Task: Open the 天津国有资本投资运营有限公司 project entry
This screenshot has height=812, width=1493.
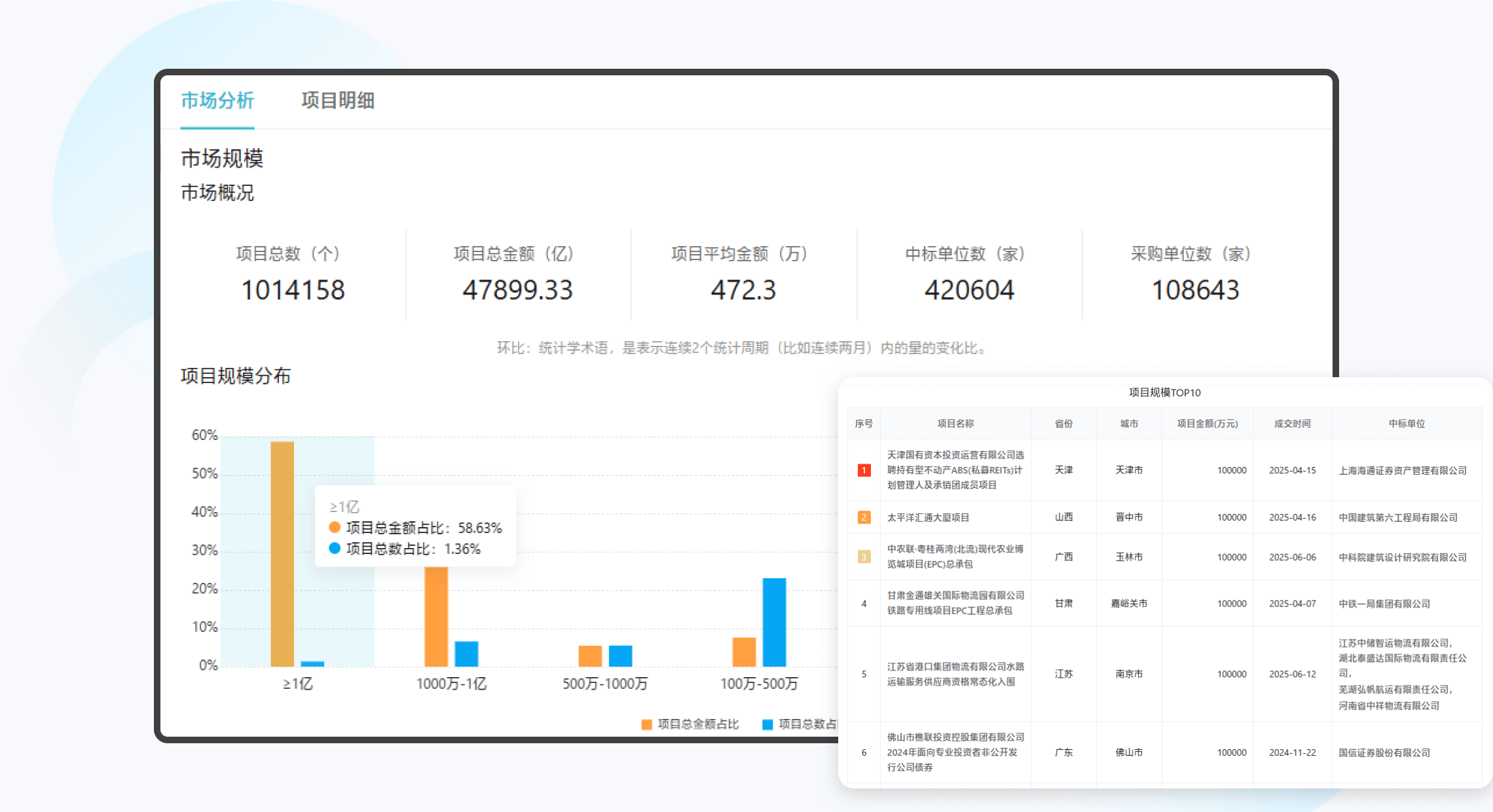Action: click(x=955, y=470)
